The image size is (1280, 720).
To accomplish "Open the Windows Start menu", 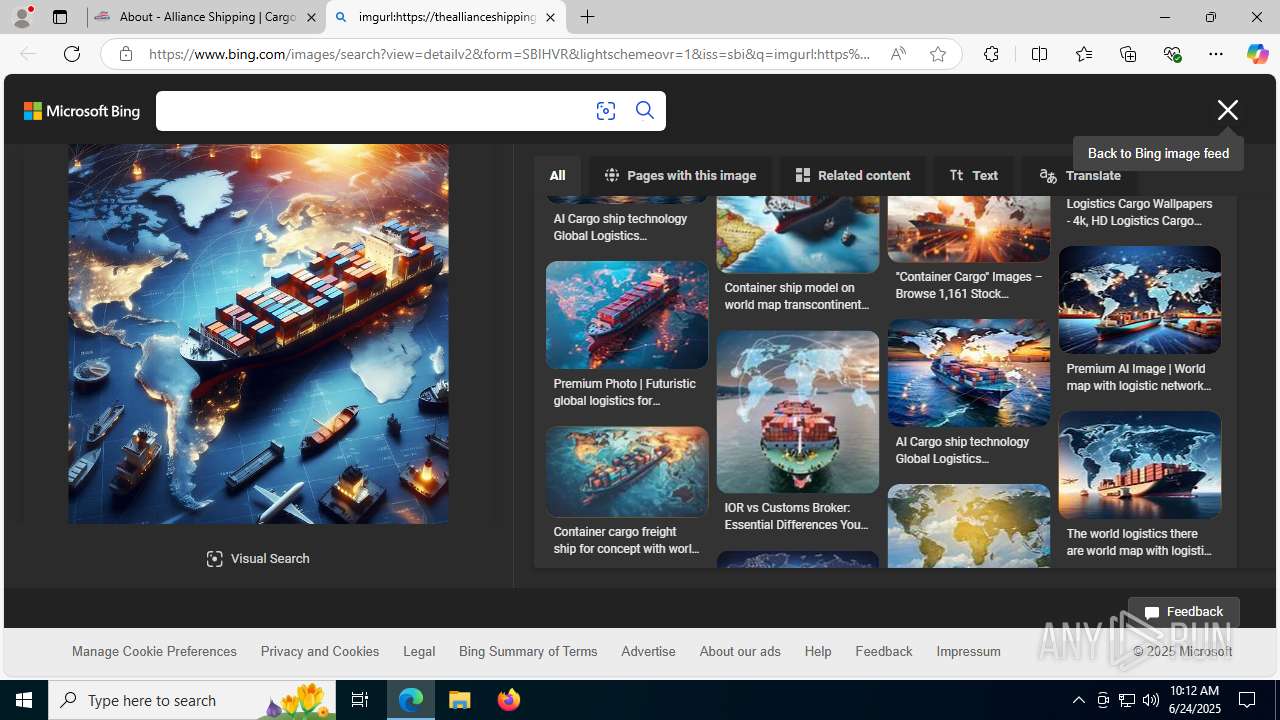I will [24, 700].
